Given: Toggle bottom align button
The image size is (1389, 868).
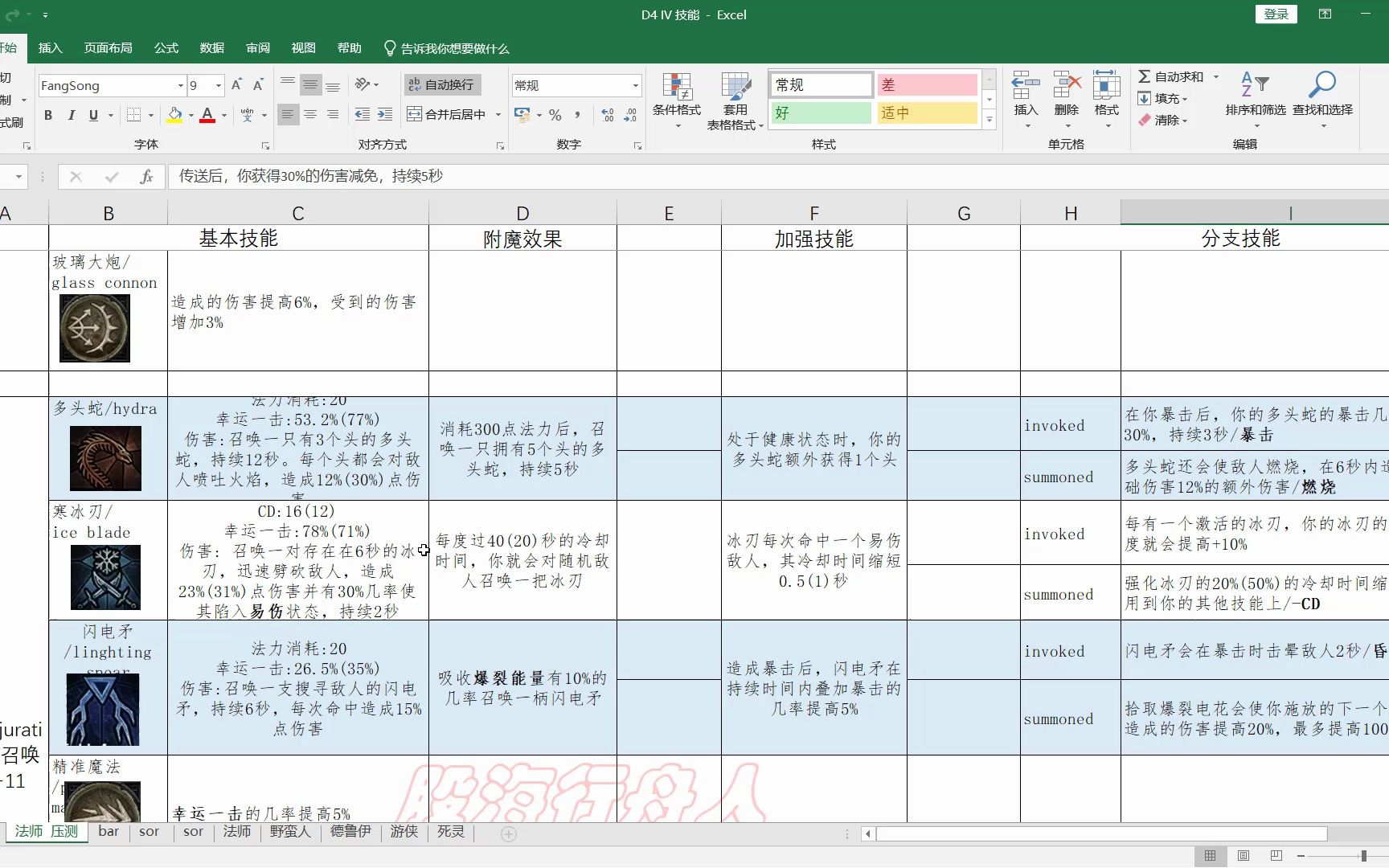Looking at the screenshot, I should (x=333, y=84).
